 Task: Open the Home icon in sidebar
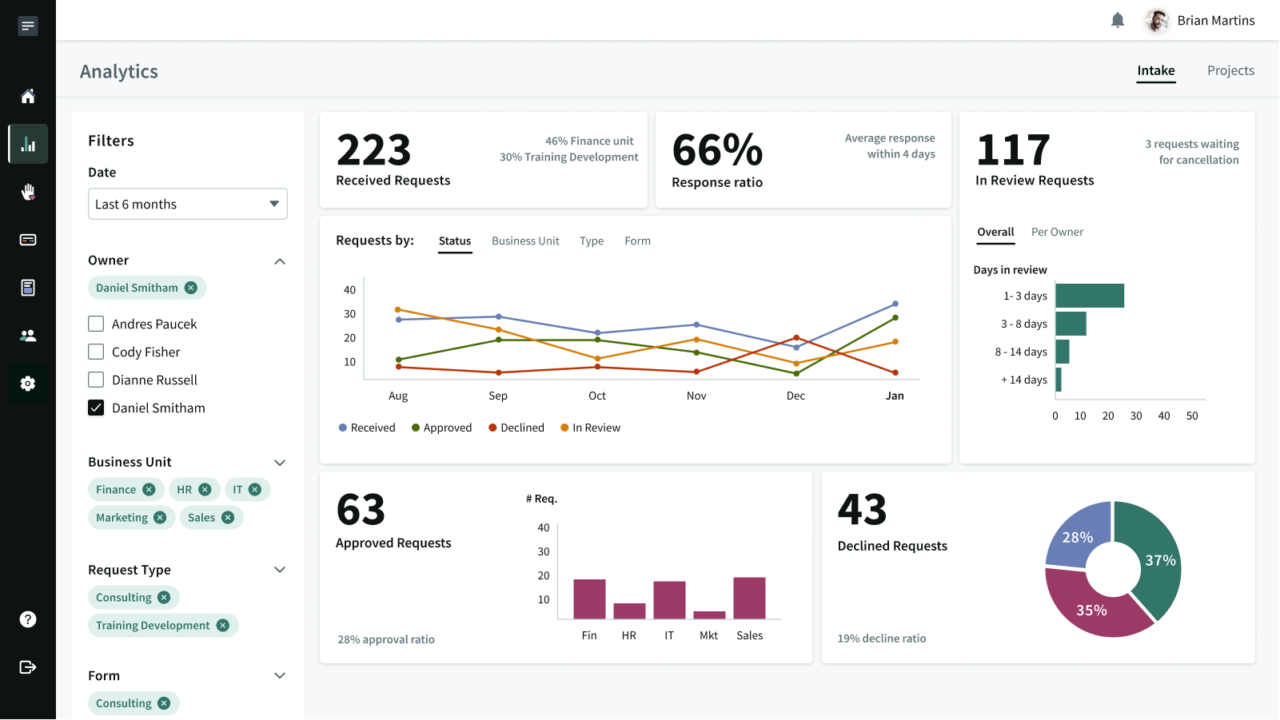click(x=28, y=96)
